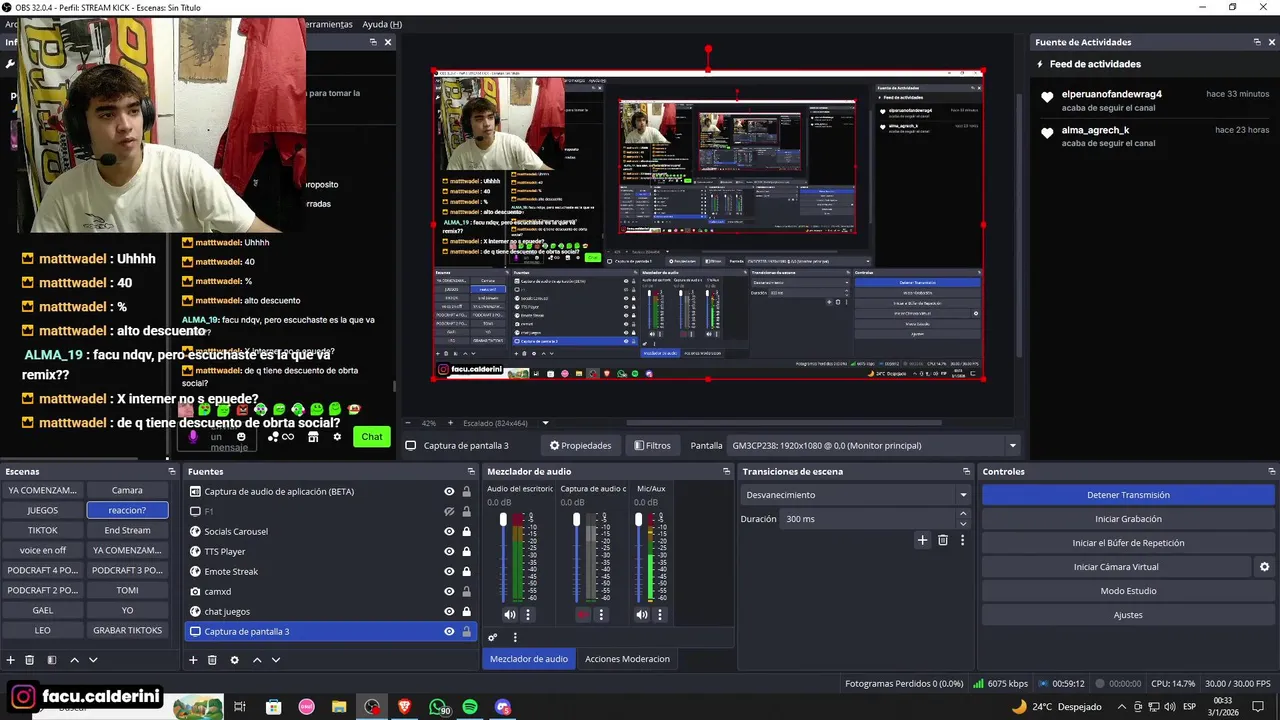Hide the Emote Streak source

pos(449,571)
